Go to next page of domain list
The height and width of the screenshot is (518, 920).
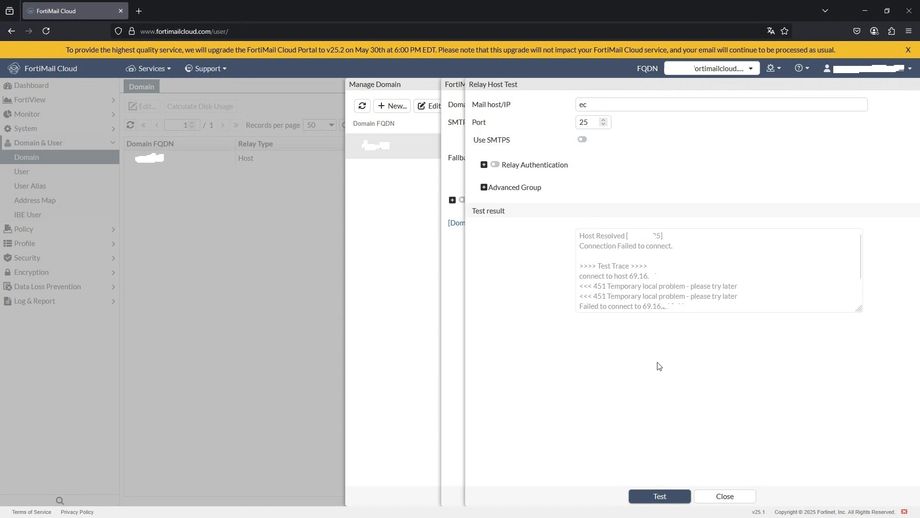222,125
